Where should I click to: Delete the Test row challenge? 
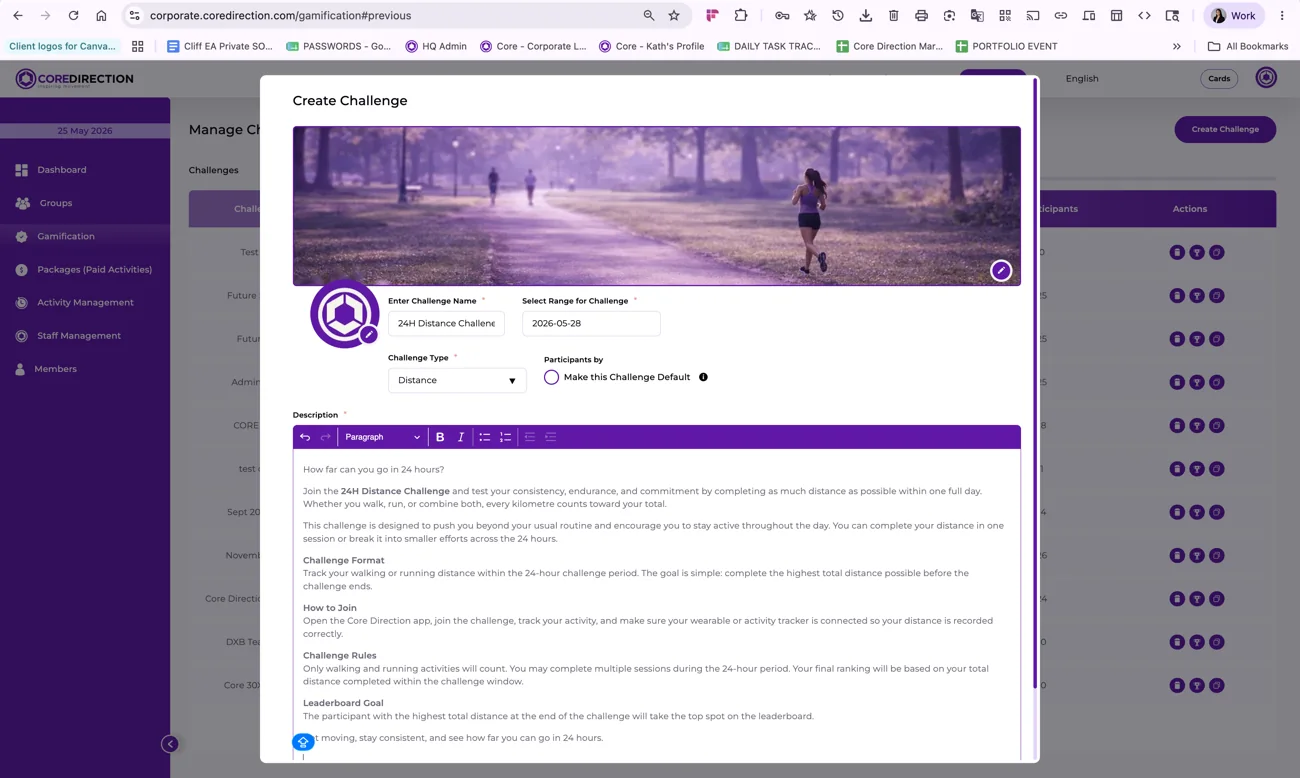(x=1177, y=252)
